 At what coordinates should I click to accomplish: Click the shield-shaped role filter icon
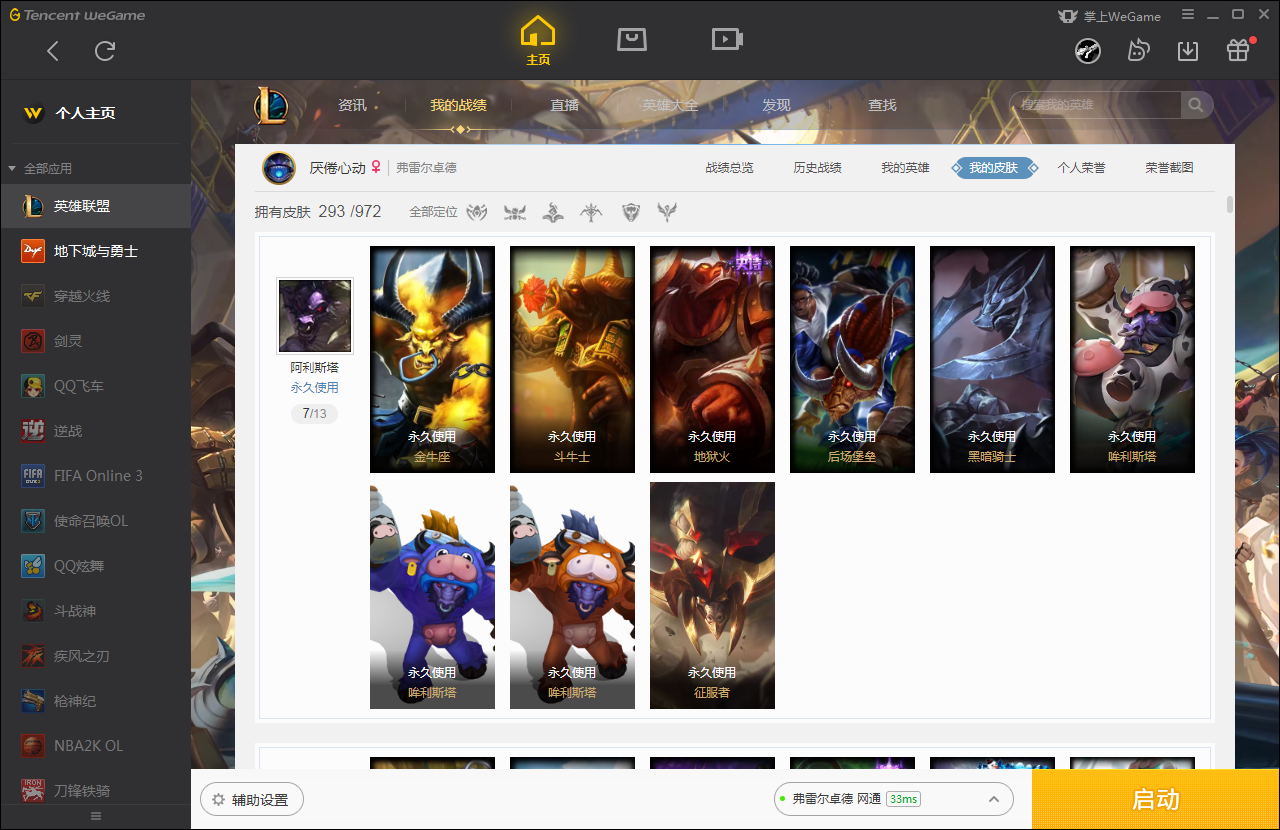click(630, 212)
